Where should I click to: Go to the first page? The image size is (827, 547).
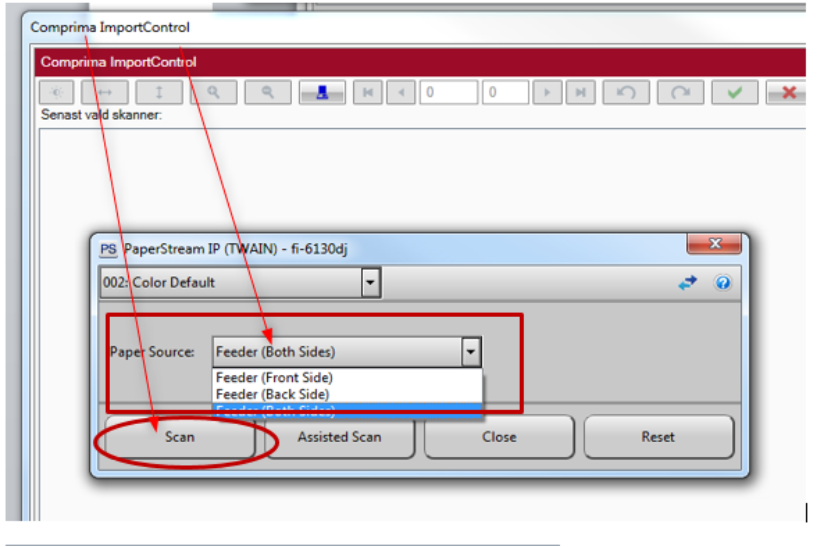point(369,92)
